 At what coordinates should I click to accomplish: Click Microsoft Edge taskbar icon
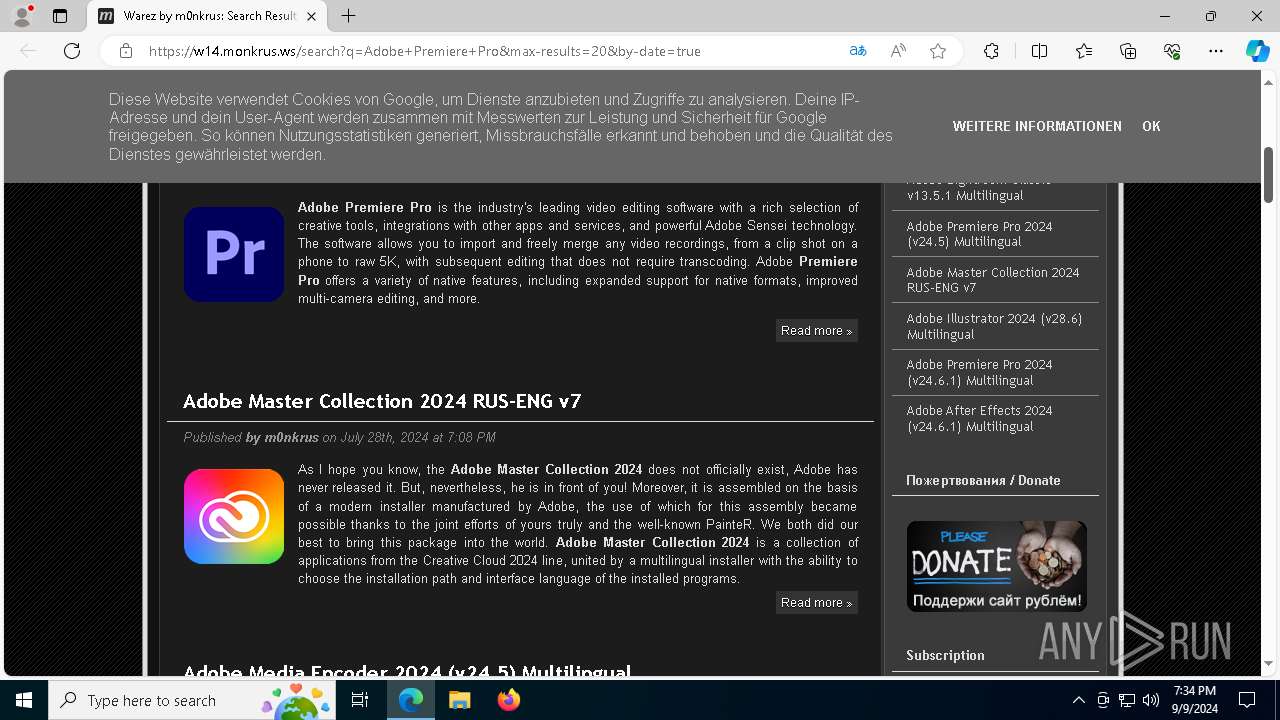411,700
